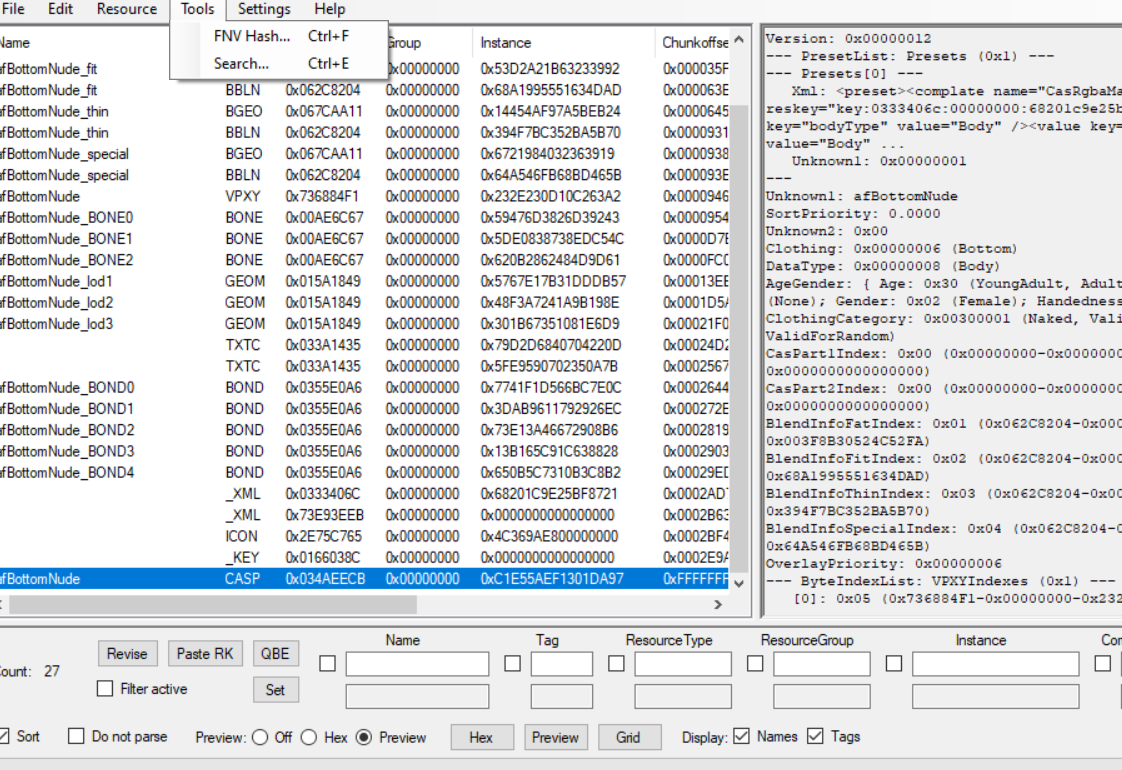Screen dimensions: 1122x770
Task: Click the Name filter input field
Action: pyautogui.click(x=417, y=664)
